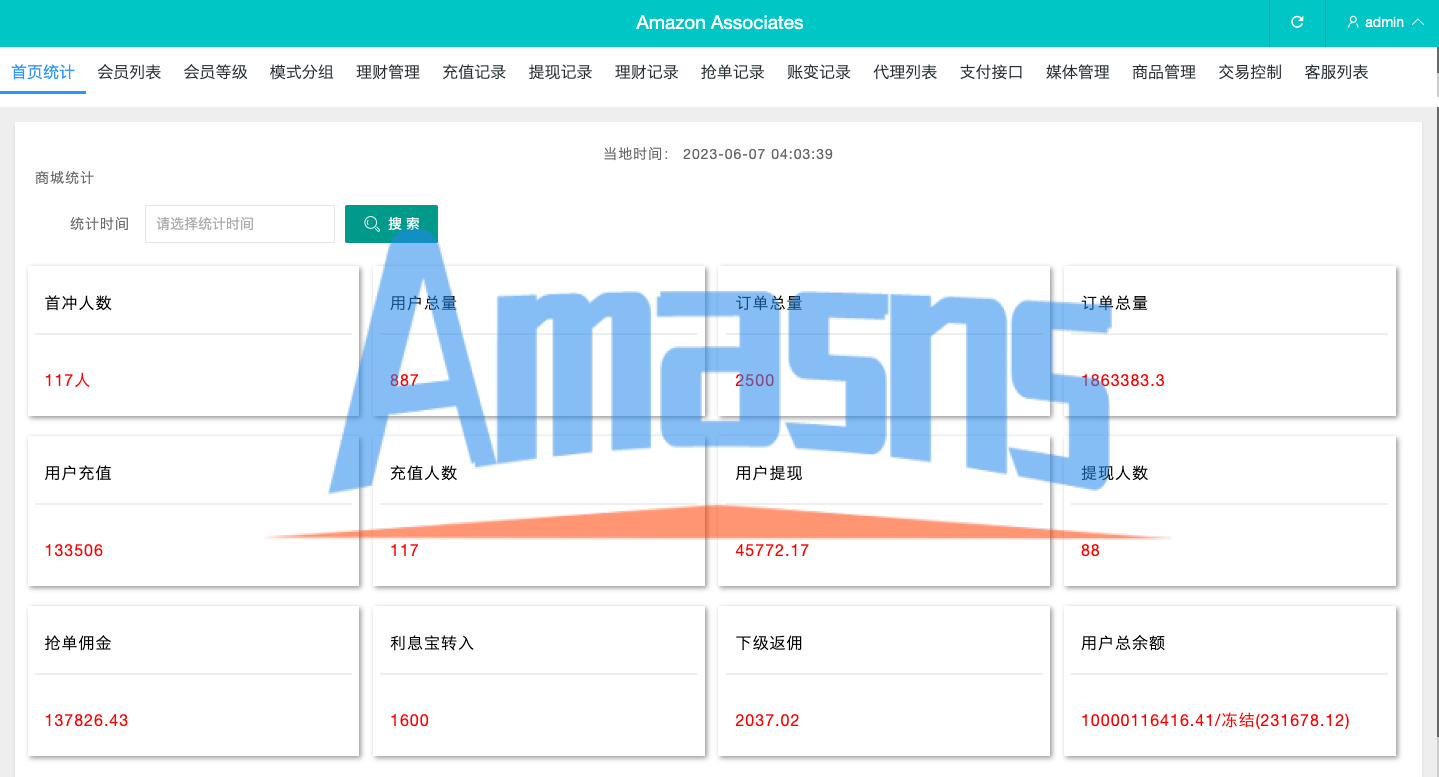This screenshot has height=777, width=1439.
Task: Open the 客服列表 tab
Action: tap(1337, 72)
